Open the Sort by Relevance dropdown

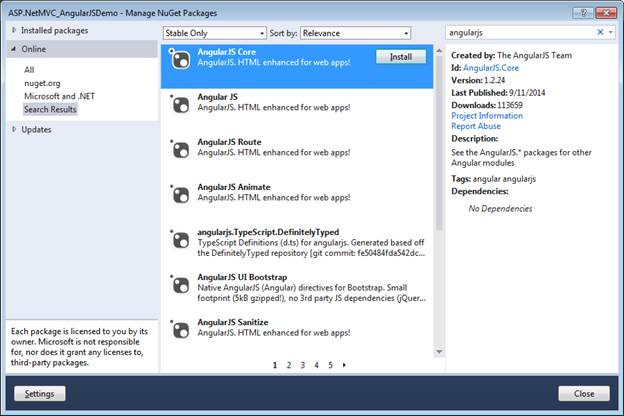[x=355, y=33]
